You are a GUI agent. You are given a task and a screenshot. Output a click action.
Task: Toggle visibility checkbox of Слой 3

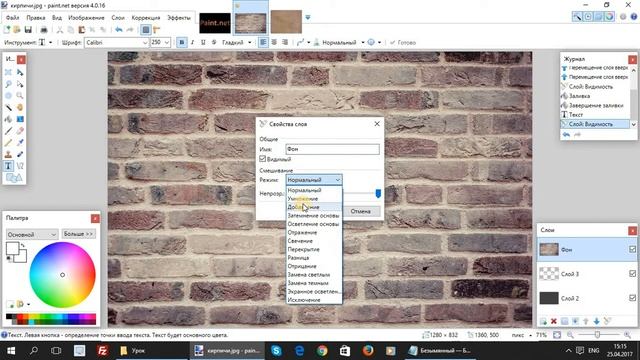(x=632, y=274)
